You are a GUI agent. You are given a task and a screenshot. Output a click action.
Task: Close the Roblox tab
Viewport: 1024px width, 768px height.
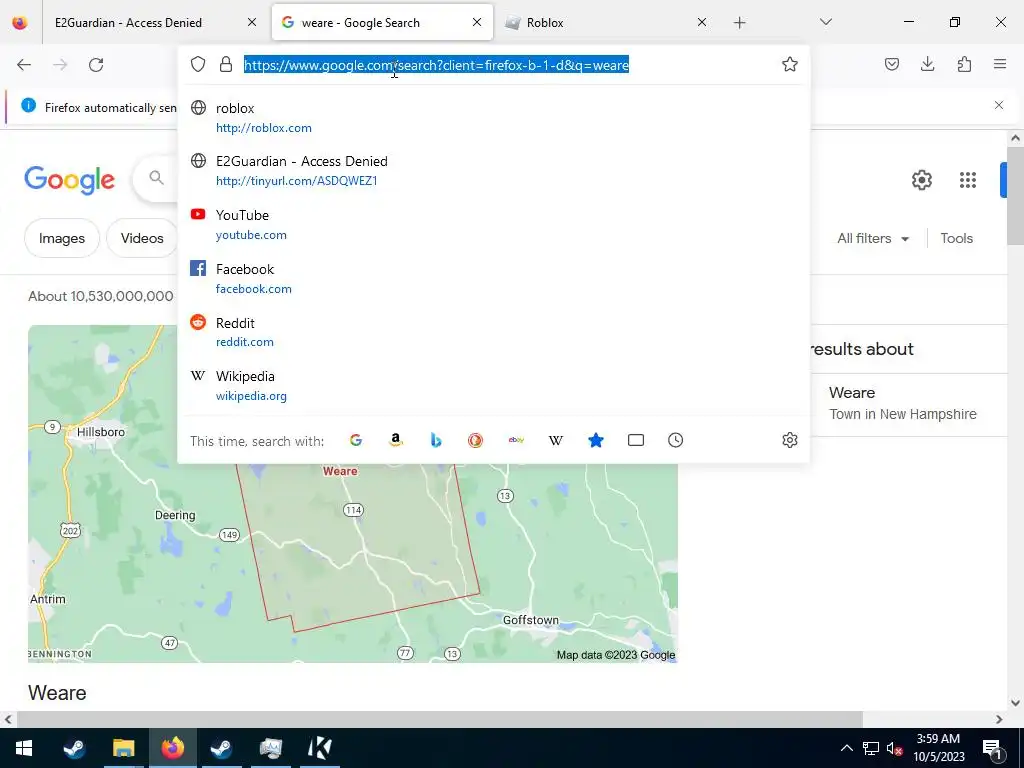[x=701, y=22]
